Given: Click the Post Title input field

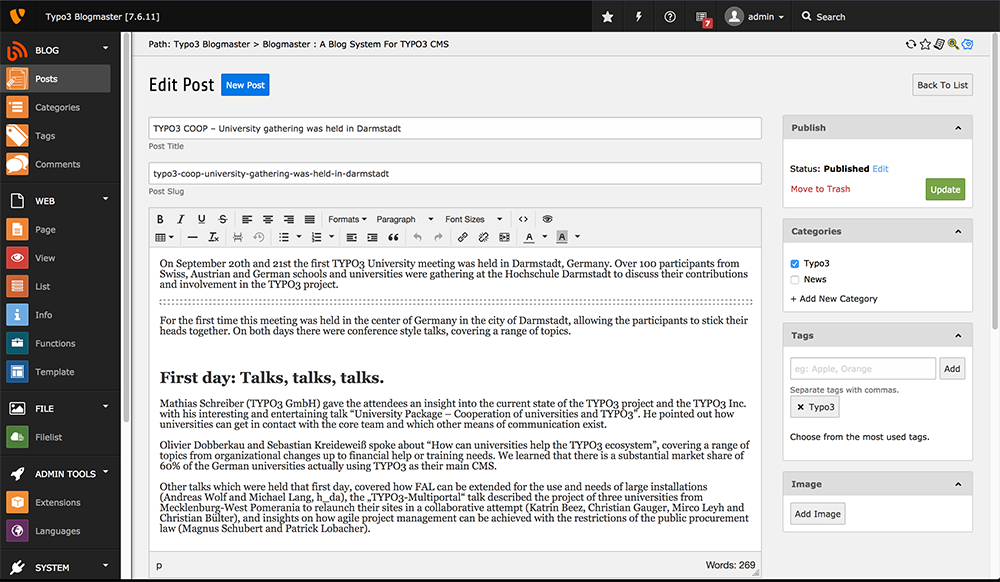Looking at the screenshot, I should [x=455, y=128].
